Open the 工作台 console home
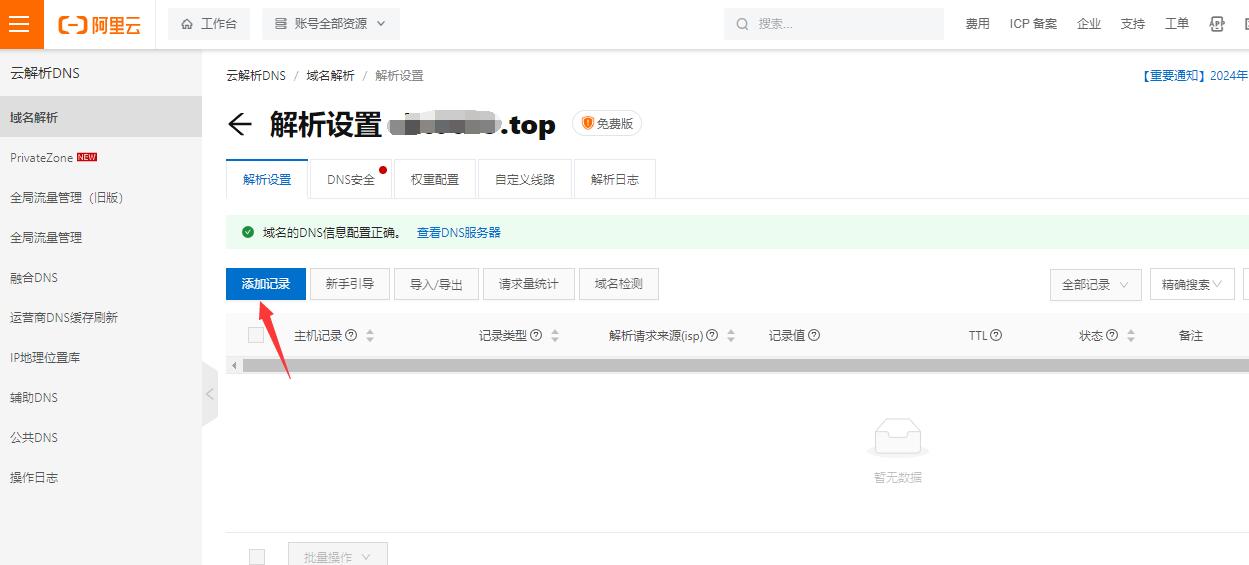The image size is (1249, 565). (x=209, y=24)
